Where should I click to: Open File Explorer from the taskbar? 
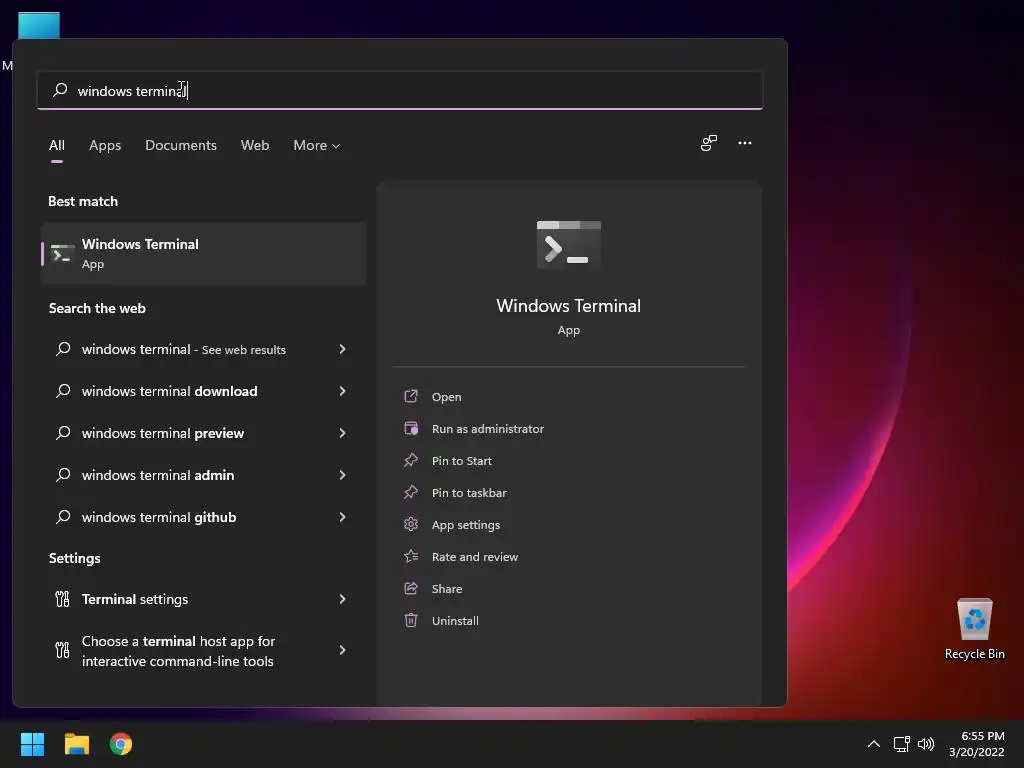tap(76, 744)
